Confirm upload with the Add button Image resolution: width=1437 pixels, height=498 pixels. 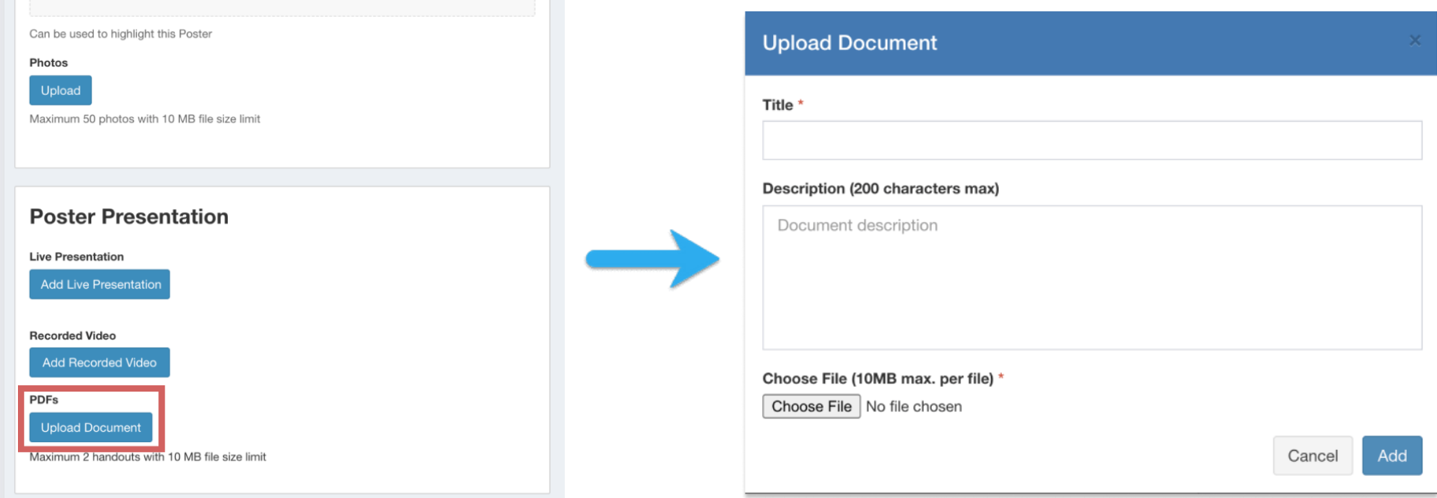[x=1391, y=455]
